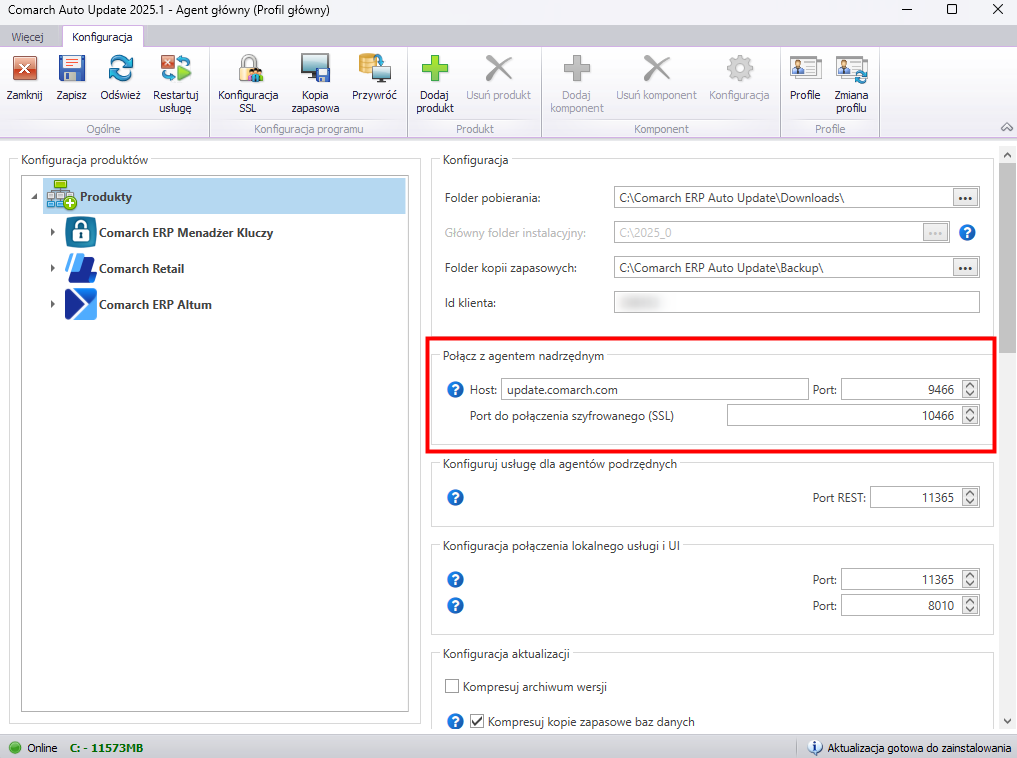Click the Host input field
This screenshot has width=1017, height=758.
[x=653, y=389]
